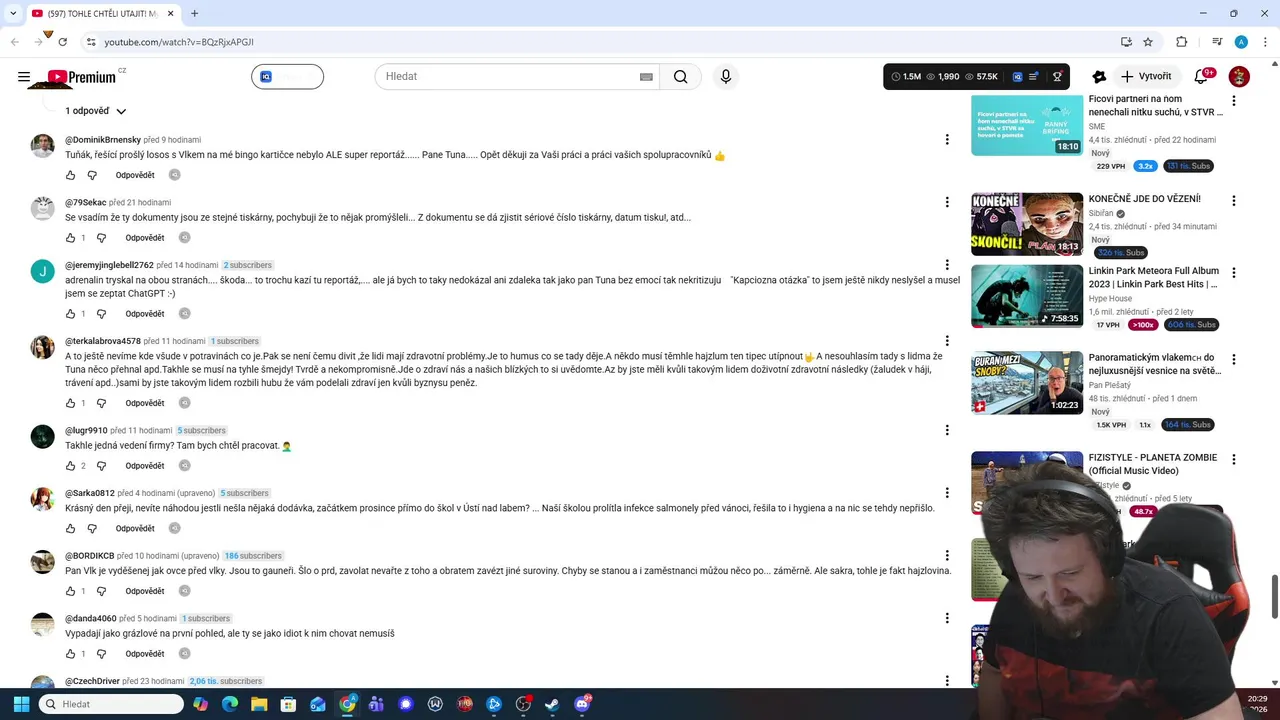This screenshot has height=720, width=1280.
Task: Click the Vytvořit create button
Action: [x=1146, y=77]
